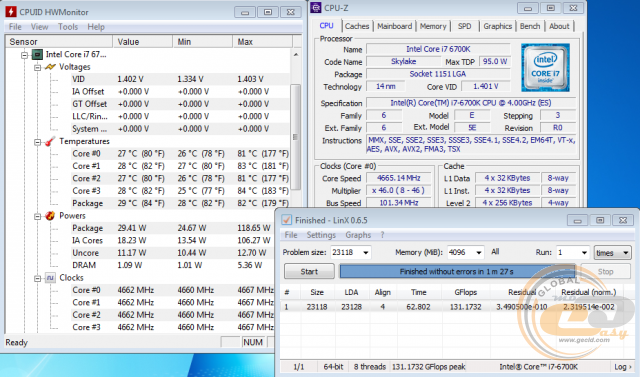Click the Intel Core i7 logo in CPU-Z

click(x=545, y=67)
